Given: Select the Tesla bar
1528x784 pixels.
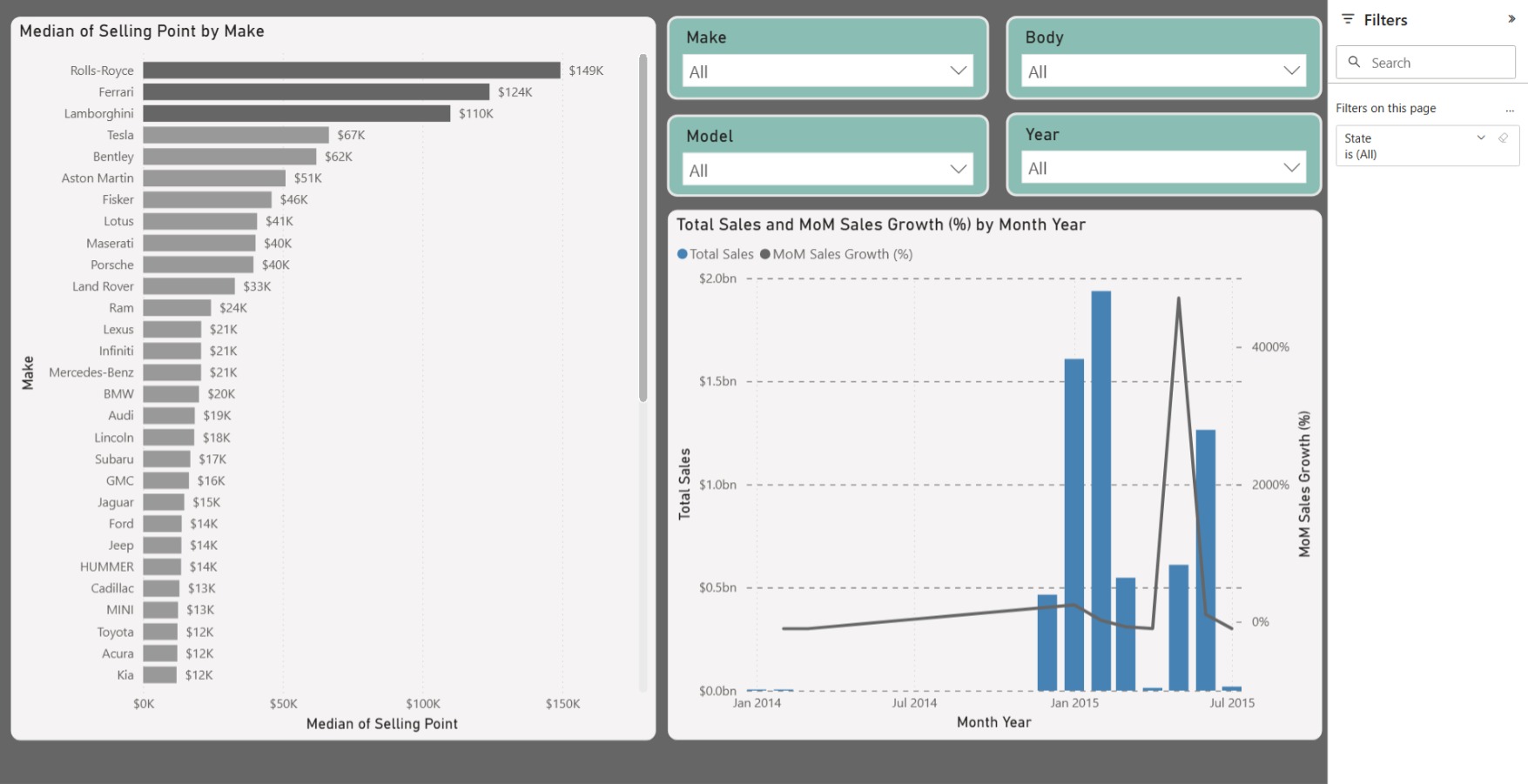Looking at the screenshot, I should click(x=236, y=135).
